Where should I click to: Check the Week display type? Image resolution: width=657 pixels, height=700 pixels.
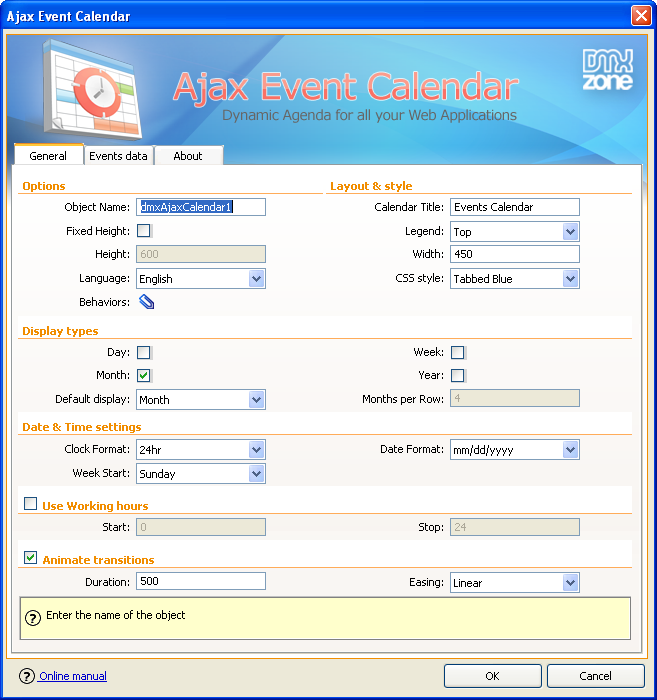coord(457,352)
